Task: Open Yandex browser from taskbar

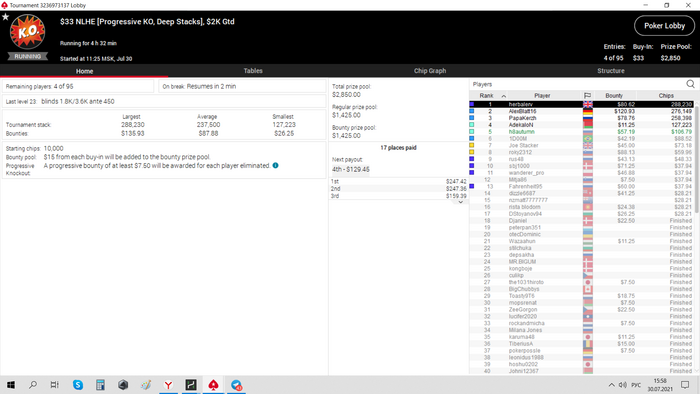Action: coord(168,385)
